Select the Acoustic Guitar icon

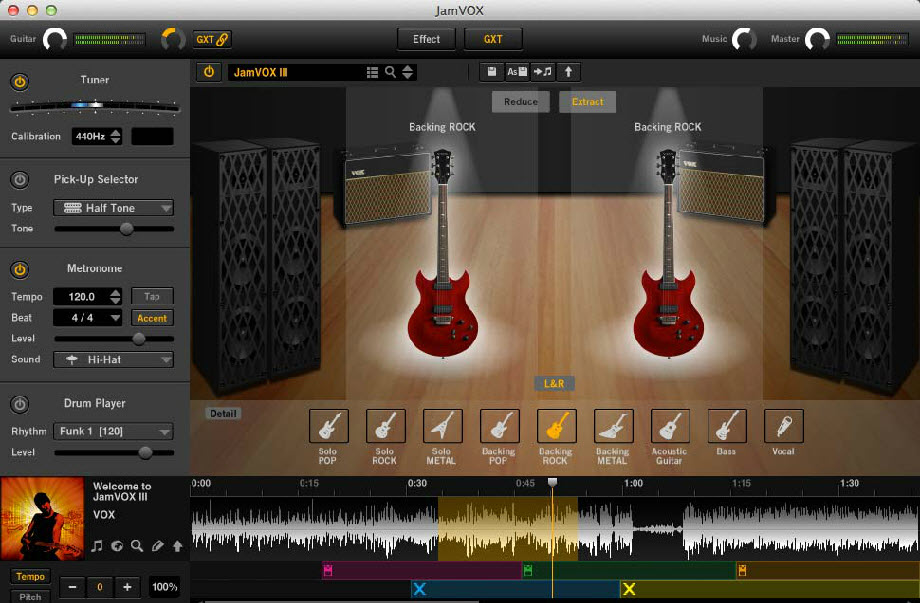point(670,426)
